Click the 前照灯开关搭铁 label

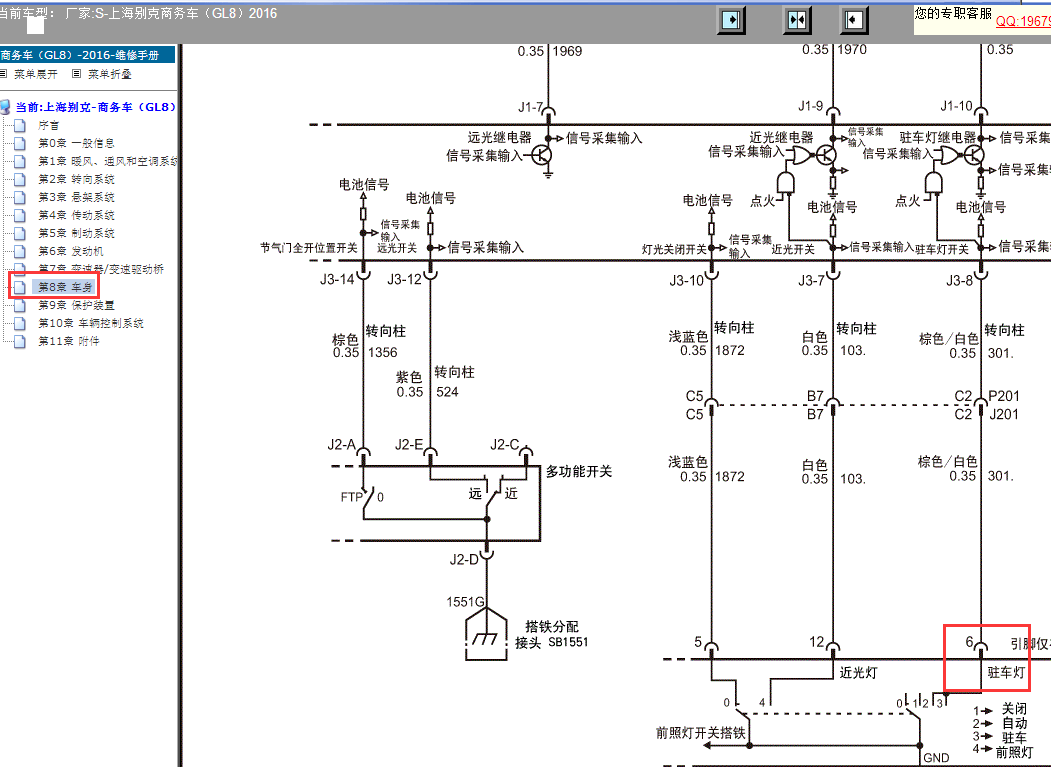tap(700, 733)
